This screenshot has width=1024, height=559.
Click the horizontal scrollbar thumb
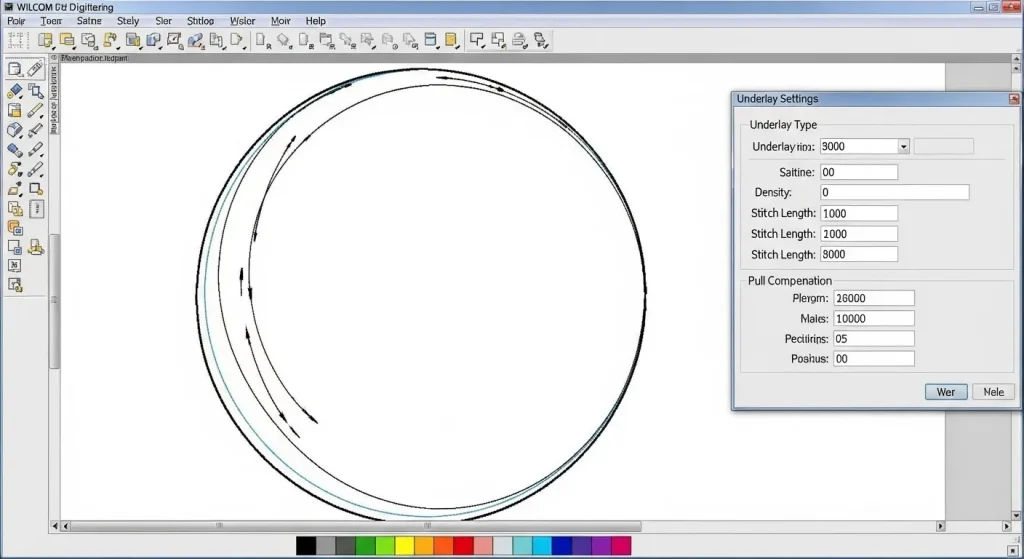356,526
